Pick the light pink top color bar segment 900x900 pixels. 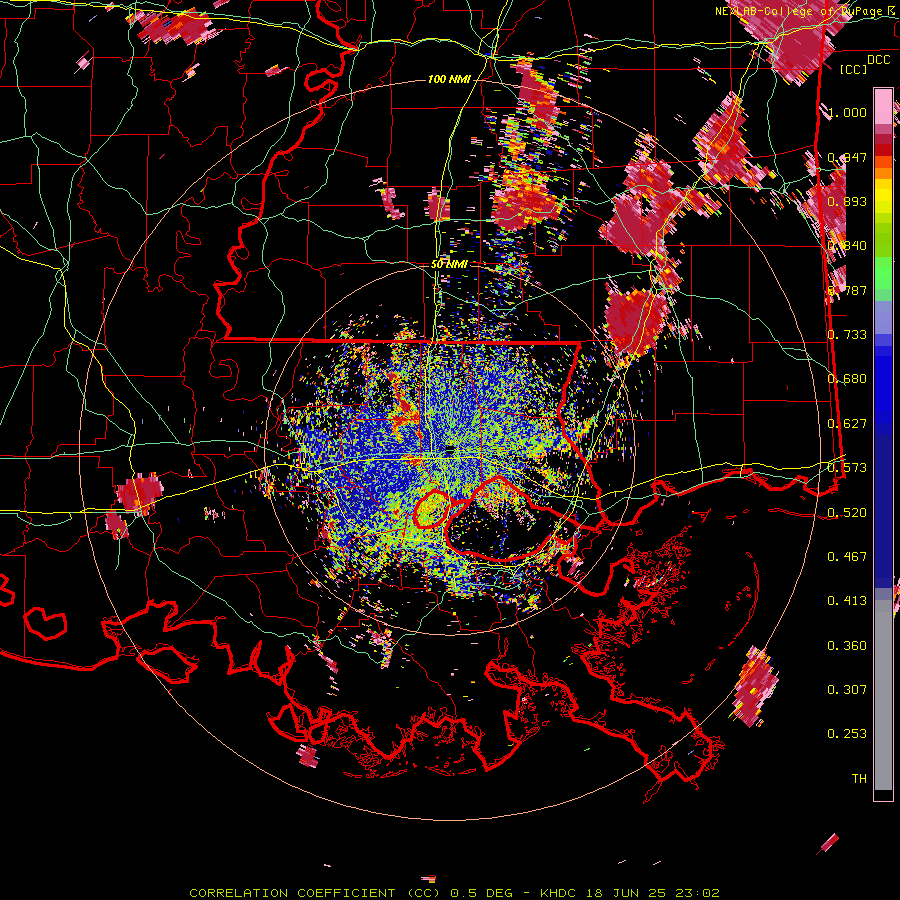pyautogui.click(x=883, y=106)
